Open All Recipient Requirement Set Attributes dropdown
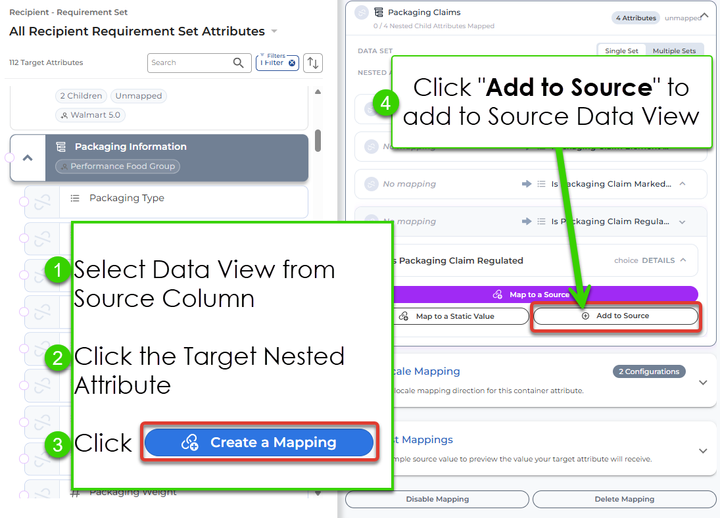This screenshot has height=518, width=720. click(x=274, y=31)
